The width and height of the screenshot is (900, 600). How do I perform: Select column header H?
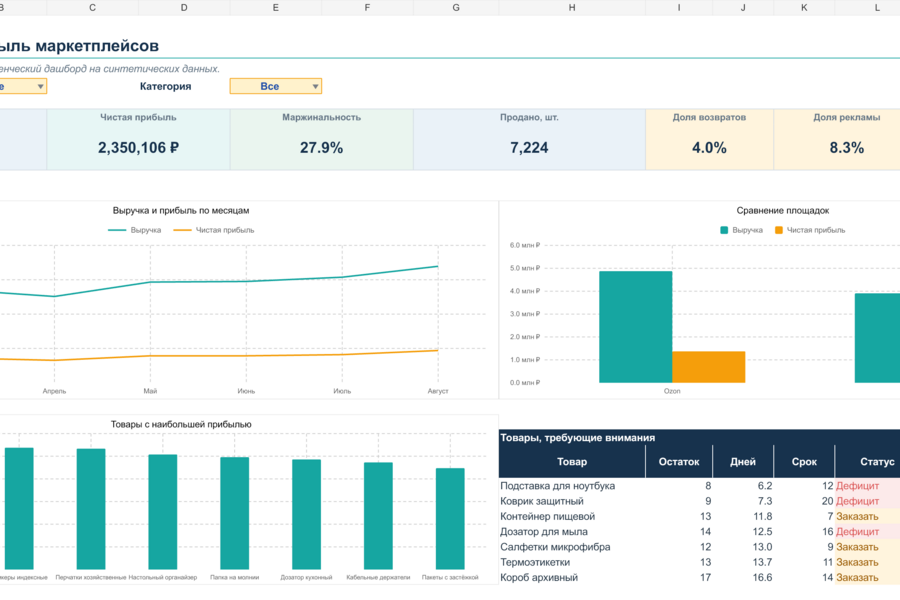(x=572, y=7)
